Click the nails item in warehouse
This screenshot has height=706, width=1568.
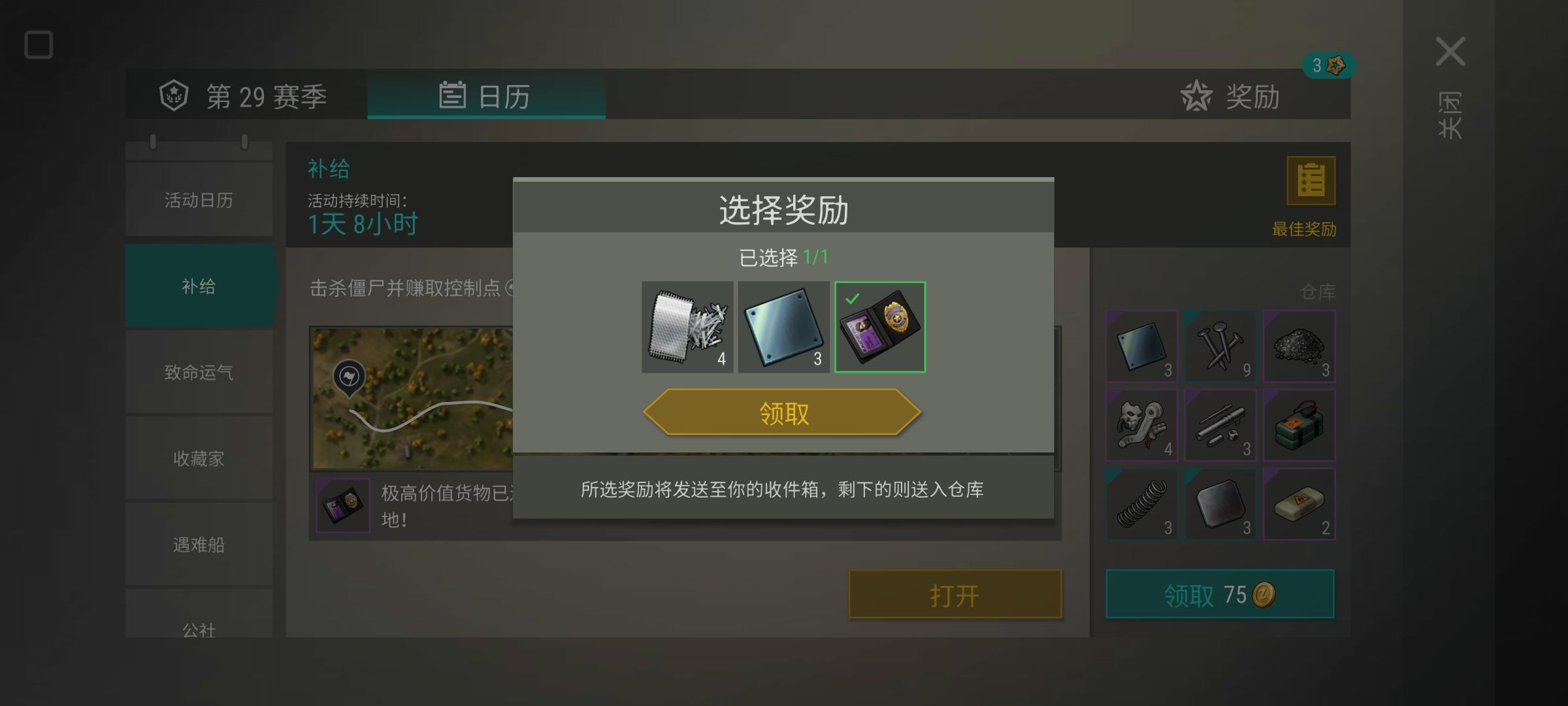click(x=1220, y=346)
